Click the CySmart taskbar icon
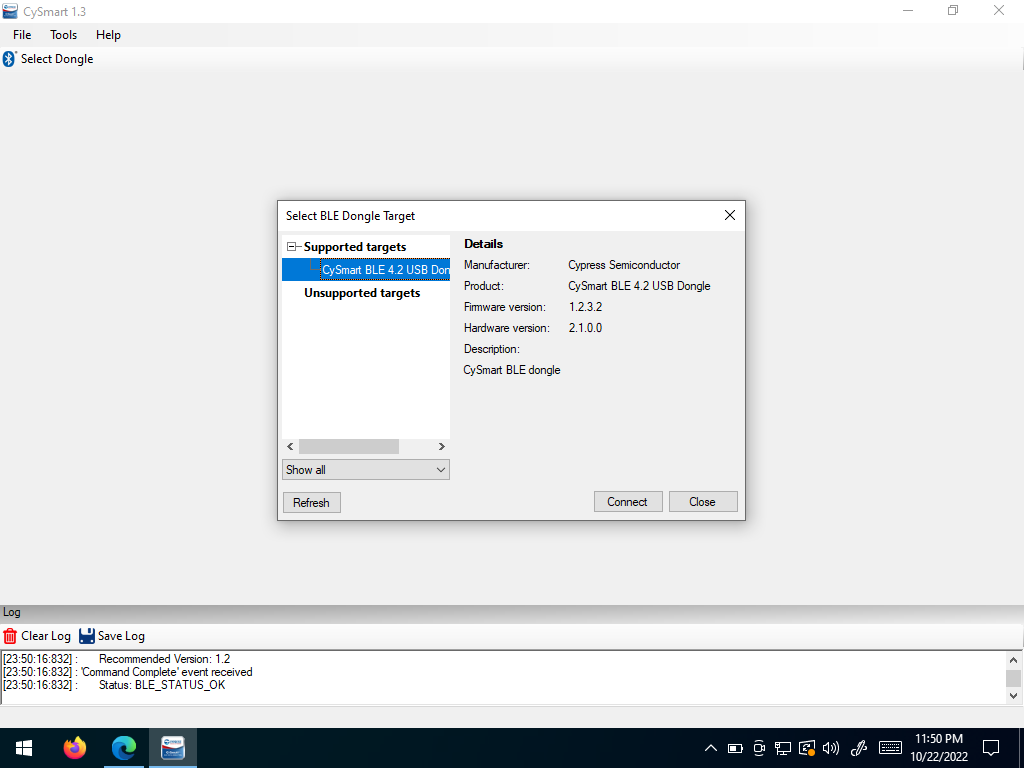The image size is (1024, 768). (x=173, y=748)
